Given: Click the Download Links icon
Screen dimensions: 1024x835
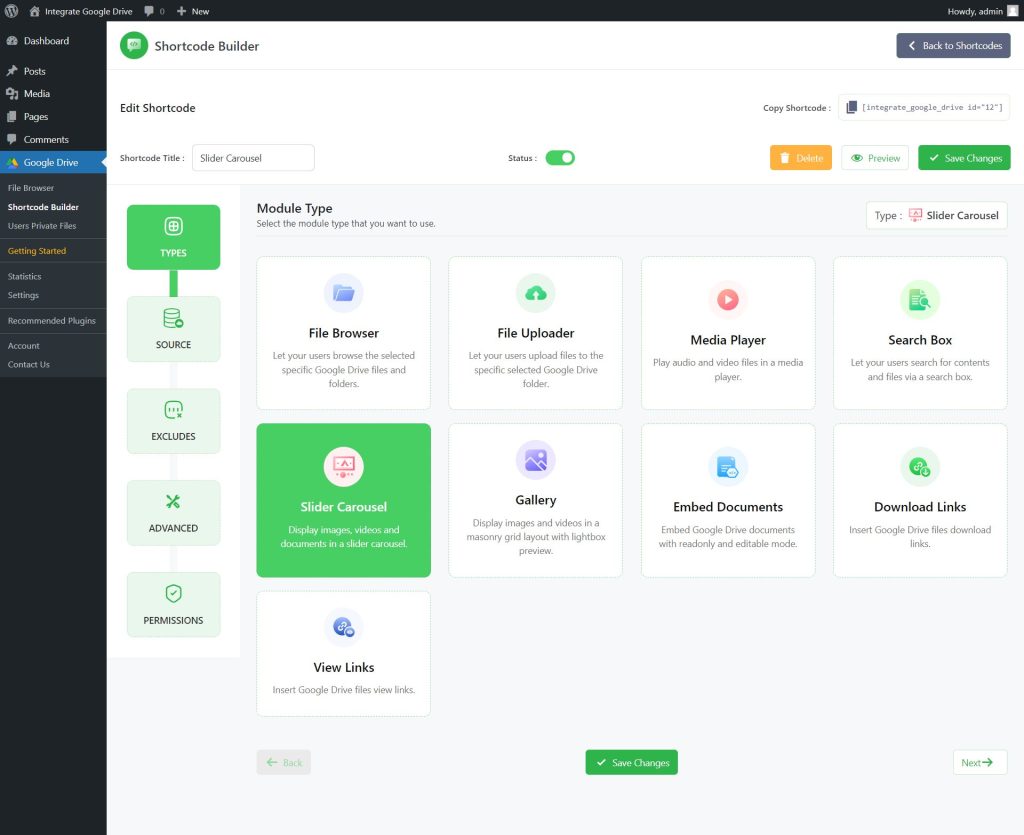Looking at the screenshot, I should pos(920,467).
